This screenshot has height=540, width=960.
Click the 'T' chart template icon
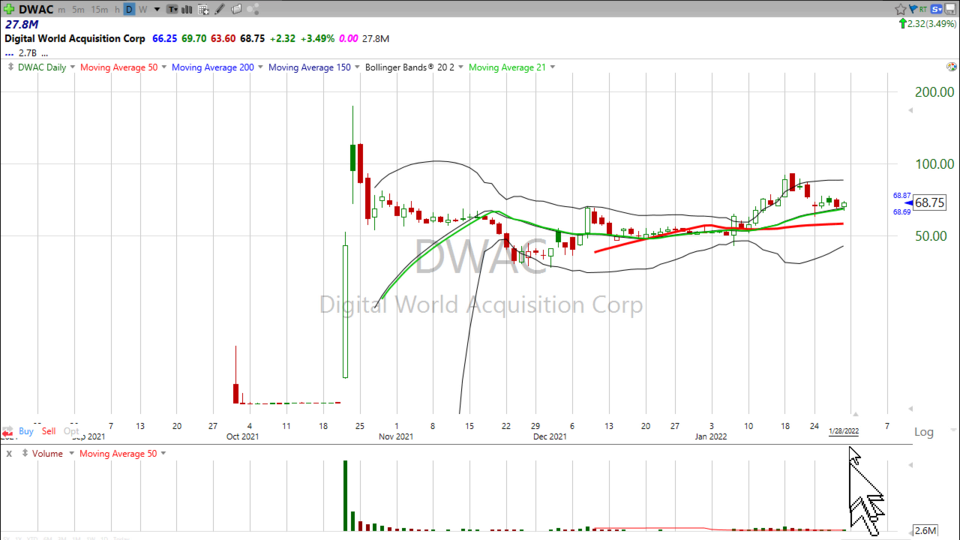tap(173, 10)
